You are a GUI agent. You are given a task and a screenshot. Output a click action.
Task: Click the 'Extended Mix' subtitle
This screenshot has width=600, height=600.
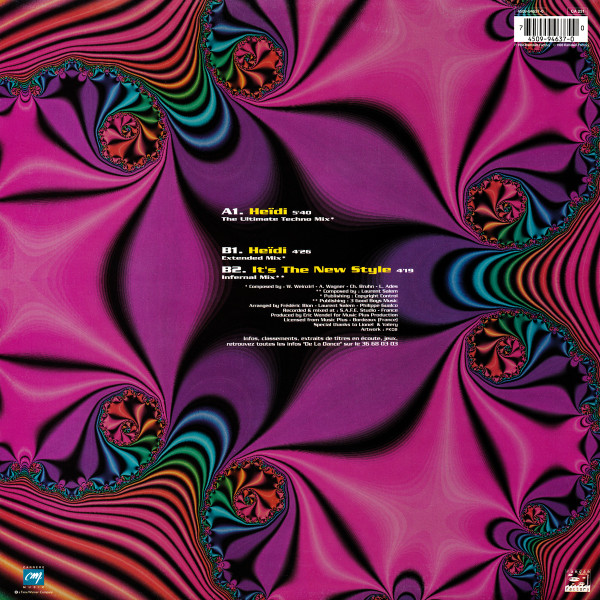pos(252,259)
